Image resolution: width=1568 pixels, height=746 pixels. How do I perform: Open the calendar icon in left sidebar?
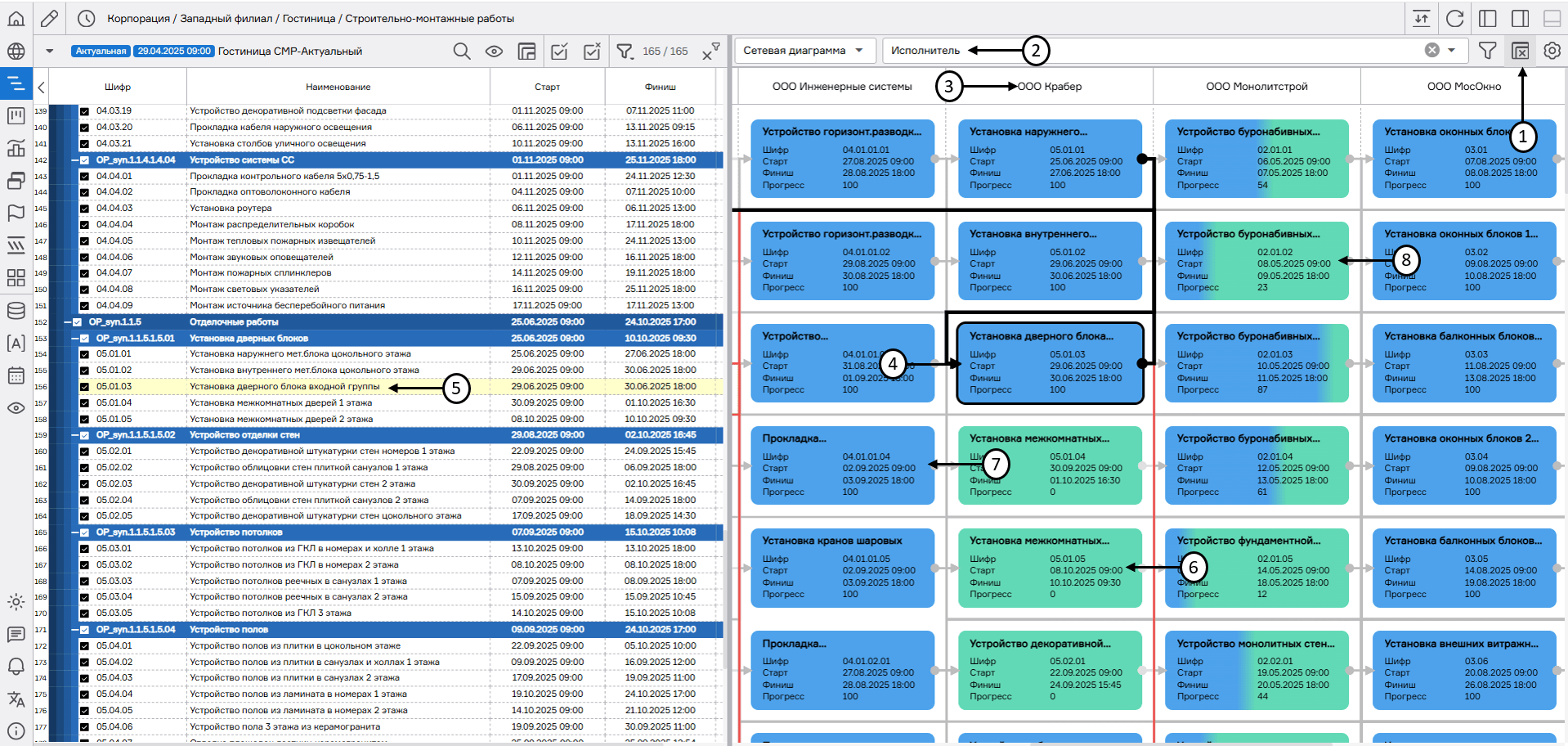tap(16, 375)
